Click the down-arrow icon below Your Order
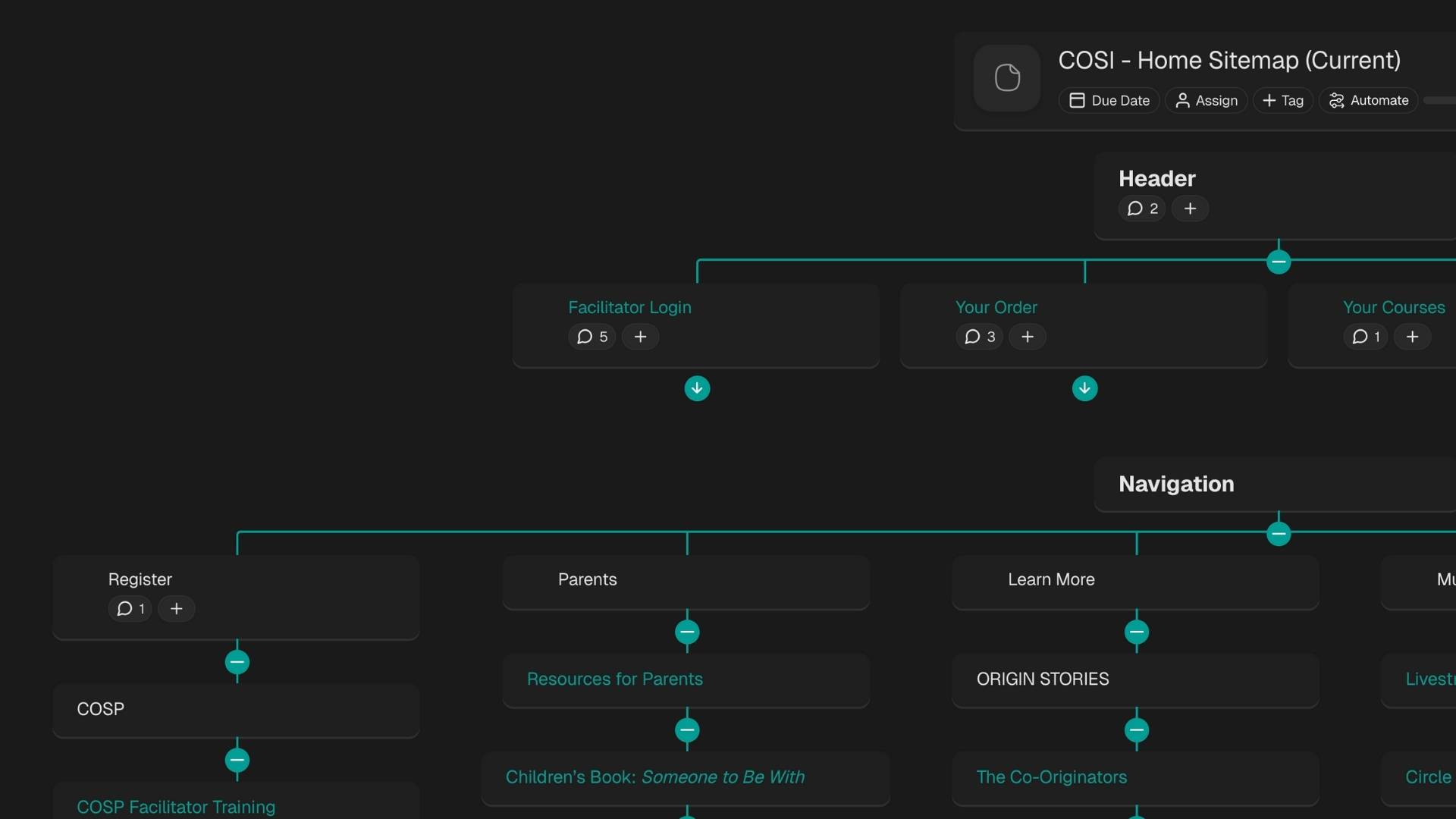The height and width of the screenshot is (819, 1456). [x=1084, y=388]
